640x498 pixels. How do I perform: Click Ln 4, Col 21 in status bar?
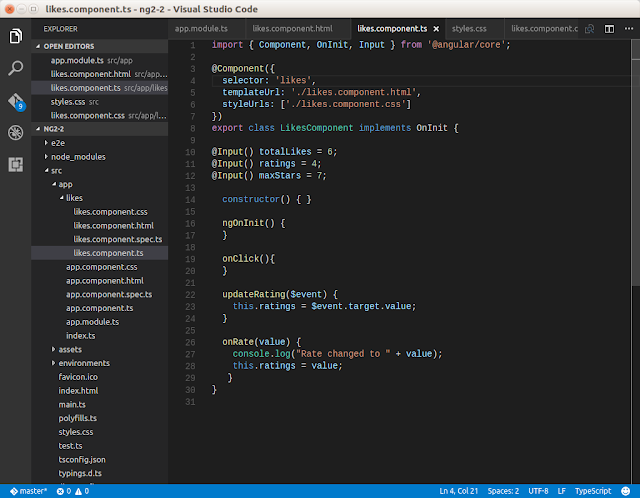(458, 491)
